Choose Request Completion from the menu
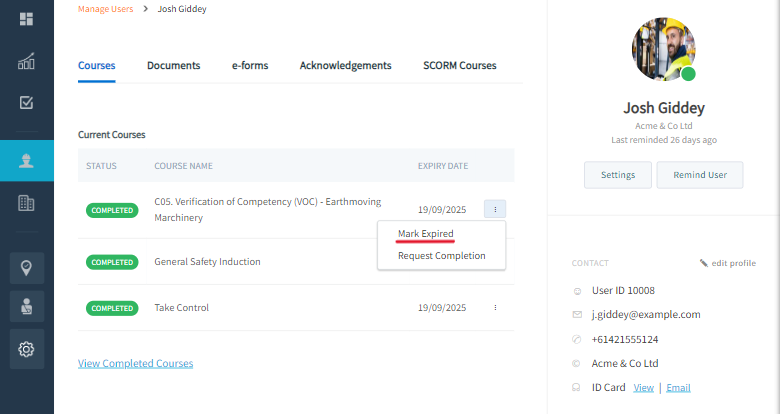Screen dimensions: 780x414 (441, 256)
